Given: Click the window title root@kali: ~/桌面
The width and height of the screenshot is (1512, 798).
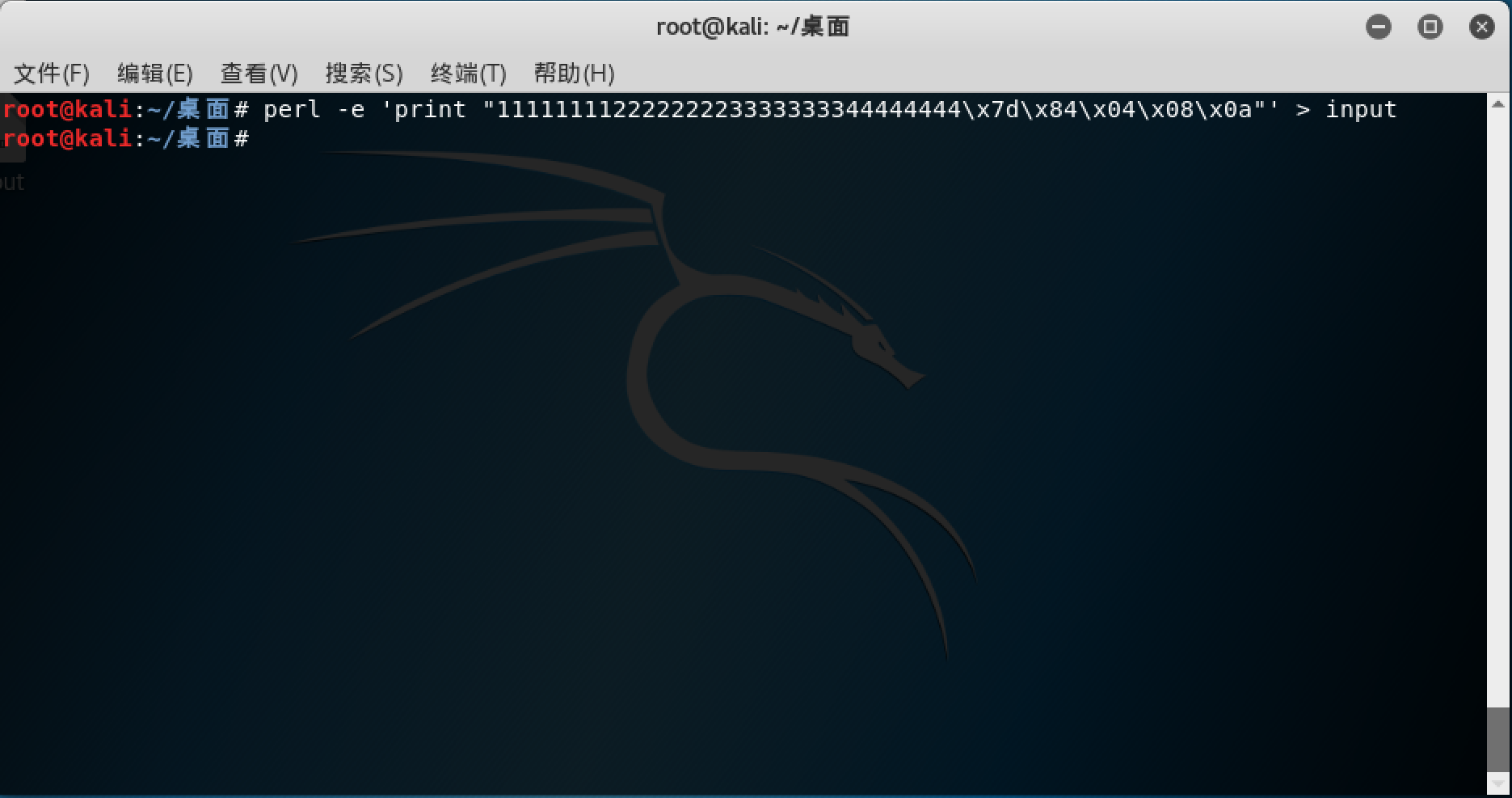Looking at the screenshot, I should click(752, 27).
